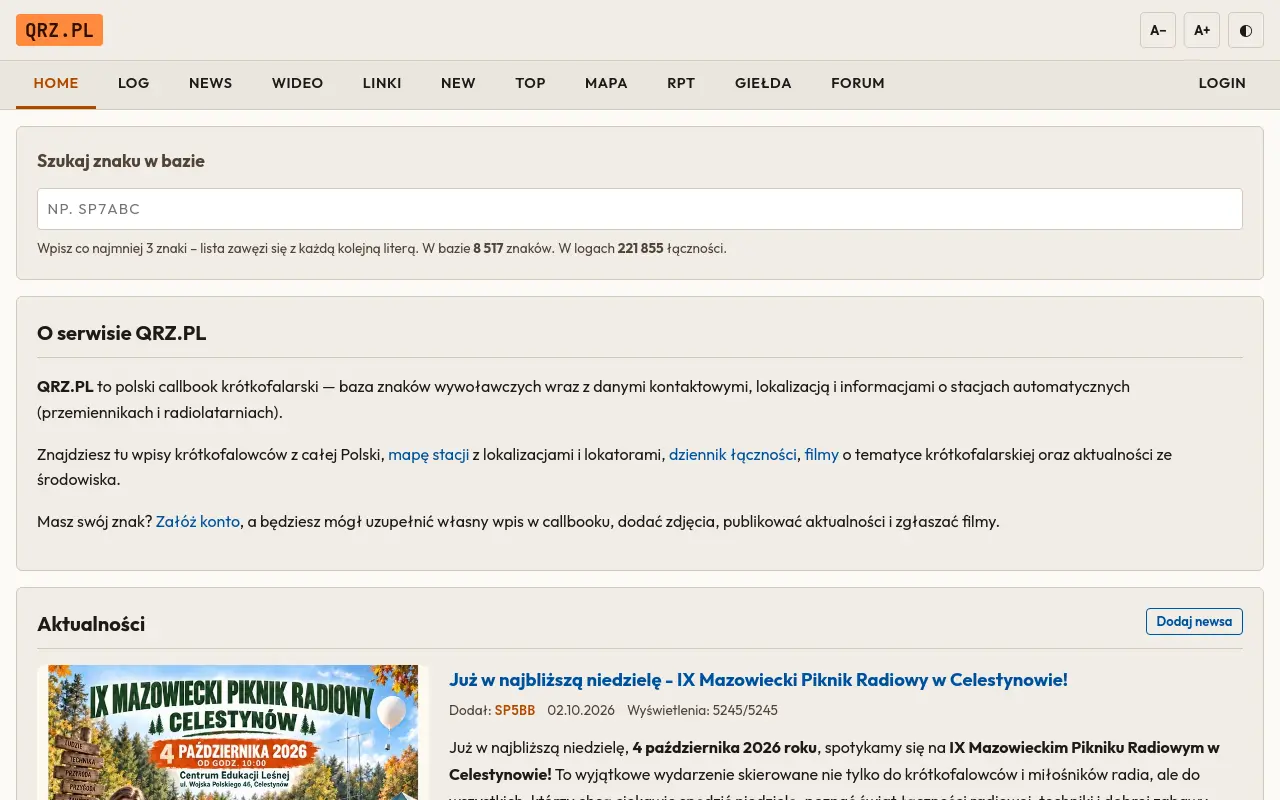Click the 'Załóż konto' link
Viewport: 1280px width, 800px height.
pos(198,521)
